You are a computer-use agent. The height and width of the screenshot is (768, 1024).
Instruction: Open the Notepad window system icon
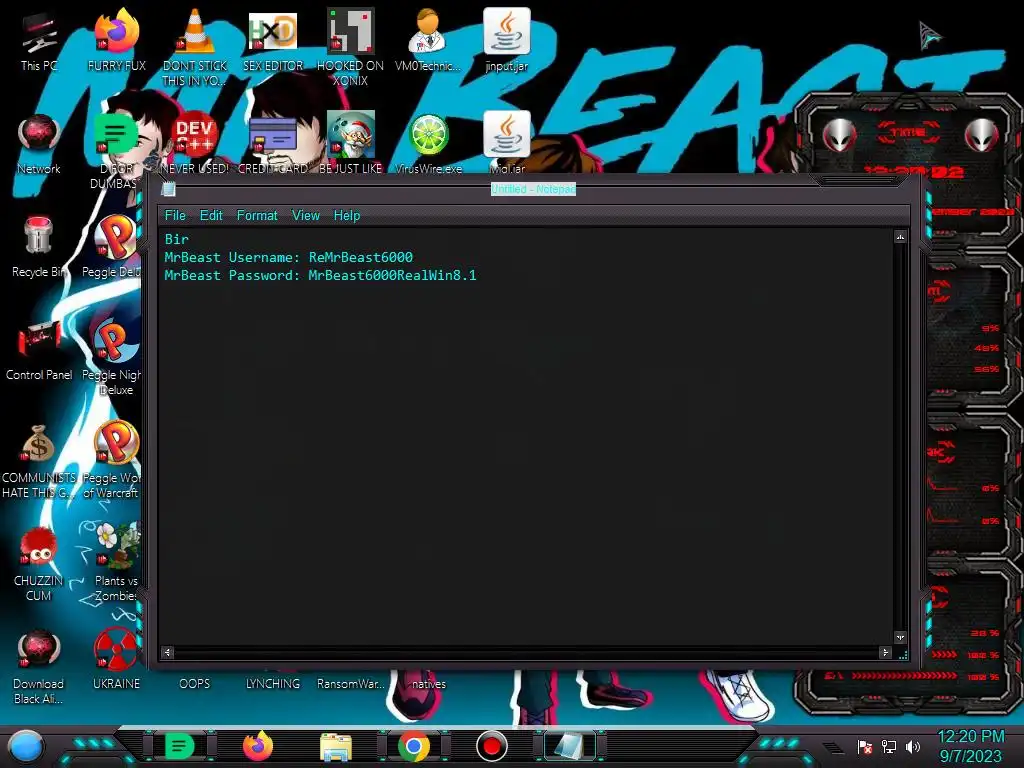pyautogui.click(x=168, y=189)
